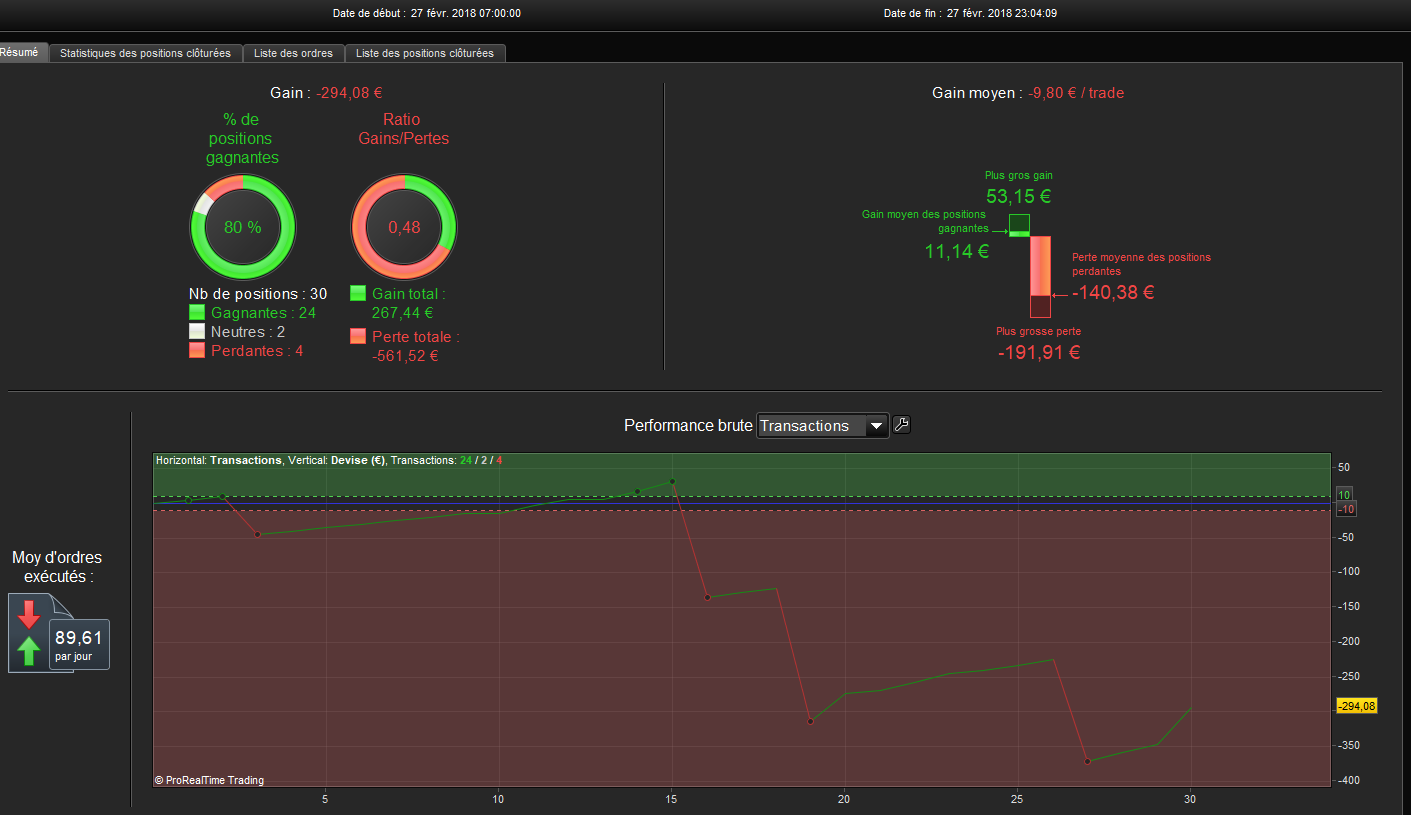Image resolution: width=1411 pixels, height=815 pixels.
Task: Click the red data point at transaction 19
Action: 810,721
